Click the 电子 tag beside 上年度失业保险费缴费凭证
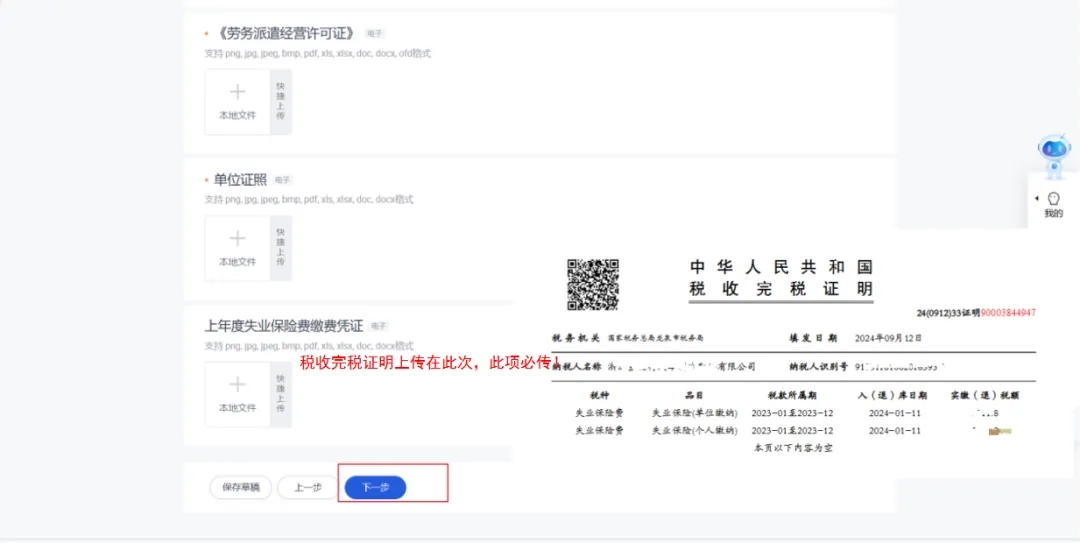The width and height of the screenshot is (1080, 543). (x=379, y=326)
